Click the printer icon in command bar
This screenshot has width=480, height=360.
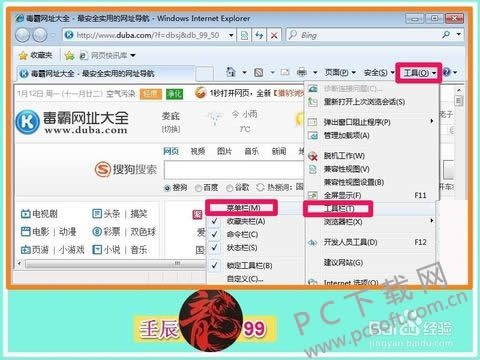point(302,72)
